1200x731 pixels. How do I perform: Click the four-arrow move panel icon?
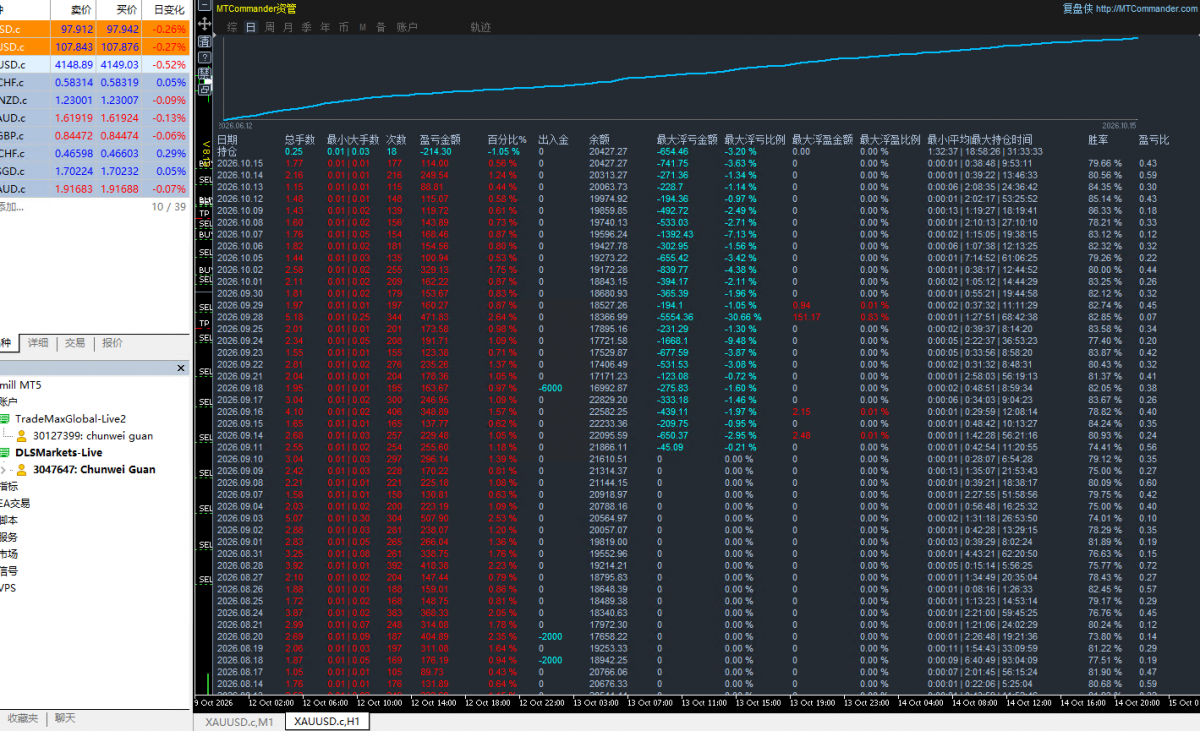click(x=204, y=24)
